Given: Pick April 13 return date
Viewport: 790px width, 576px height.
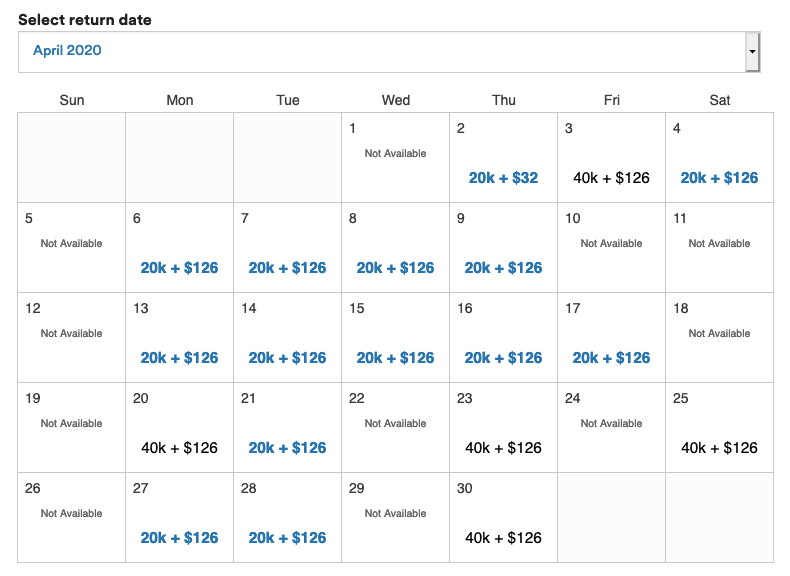Looking at the screenshot, I should tap(179, 358).
